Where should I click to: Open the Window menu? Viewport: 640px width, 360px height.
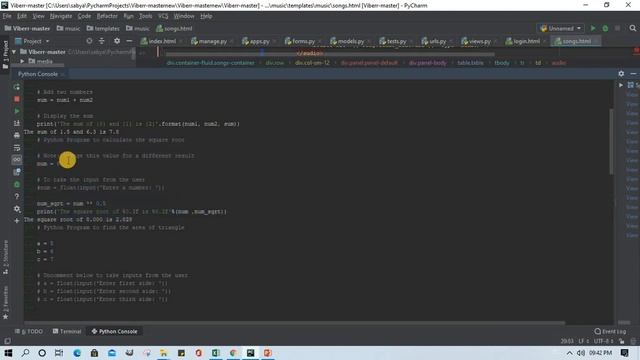point(184,16)
